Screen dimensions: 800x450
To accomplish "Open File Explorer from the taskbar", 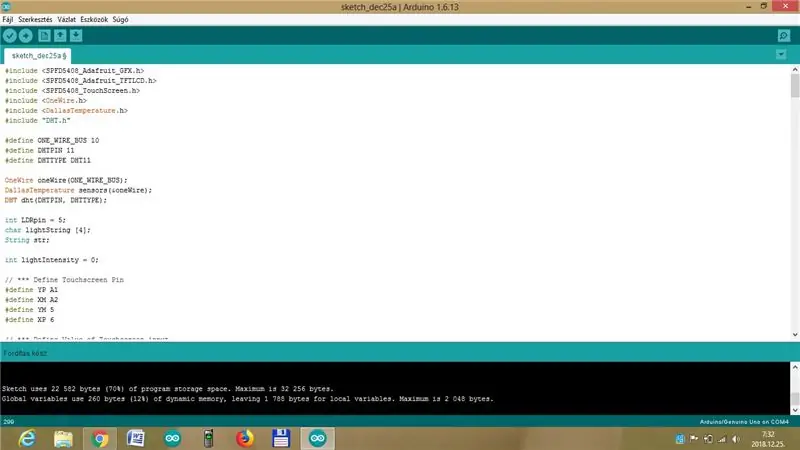I will (63, 439).
